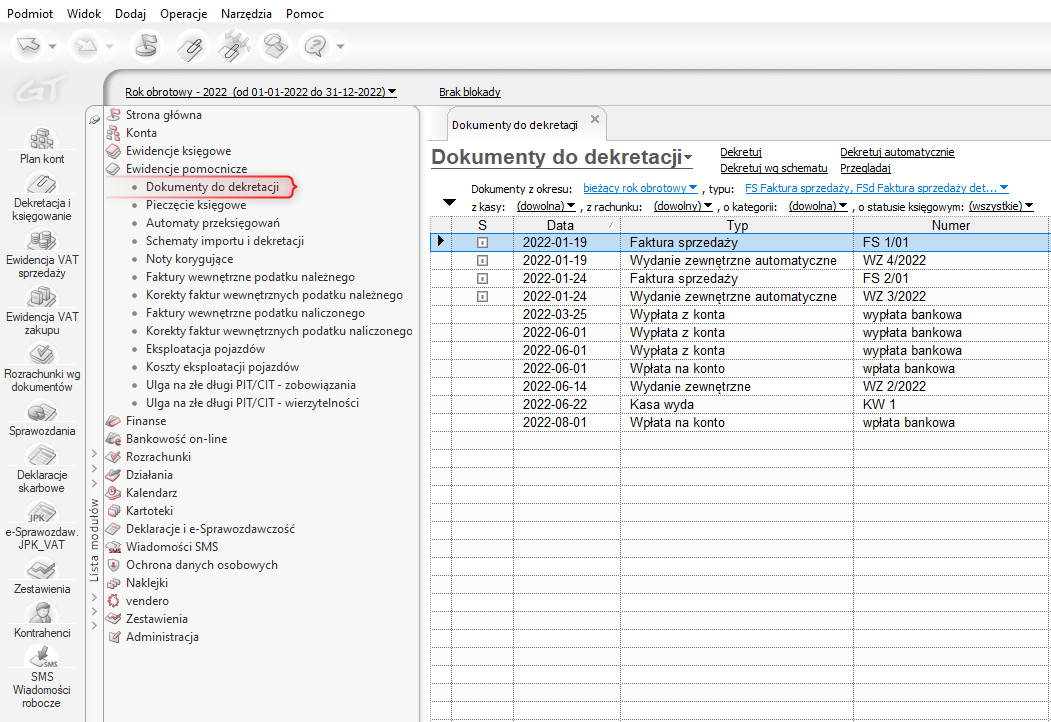
Task: Click status marker on FS 1/01 row
Action: click(482, 242)
